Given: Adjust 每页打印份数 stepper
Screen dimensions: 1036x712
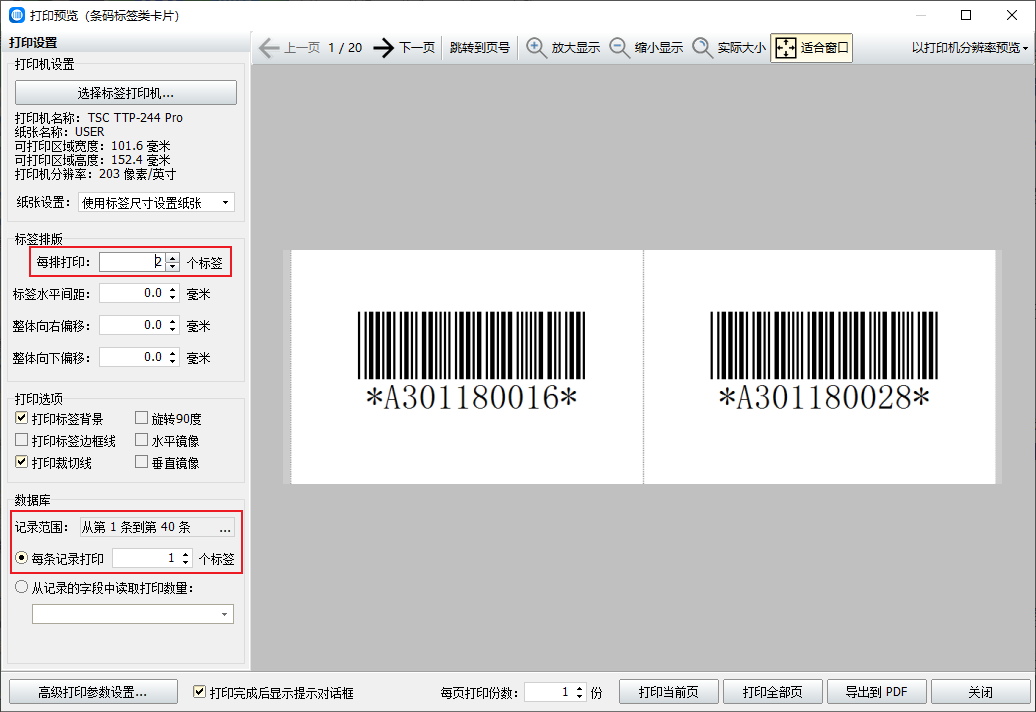Looking at the screenshot, I should (x=579, y=692).
